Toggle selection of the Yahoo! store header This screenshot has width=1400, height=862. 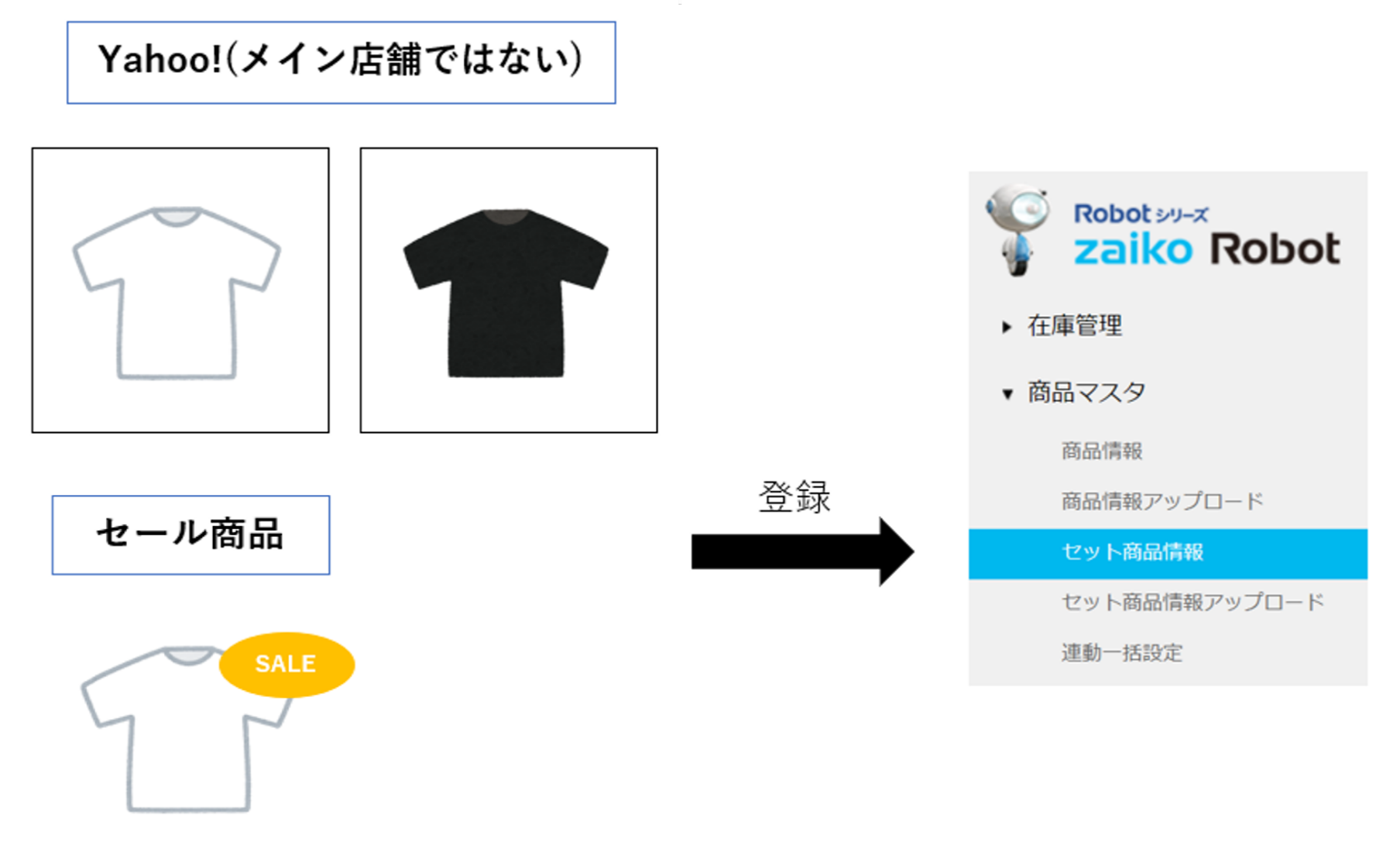(x=341, y=62)
